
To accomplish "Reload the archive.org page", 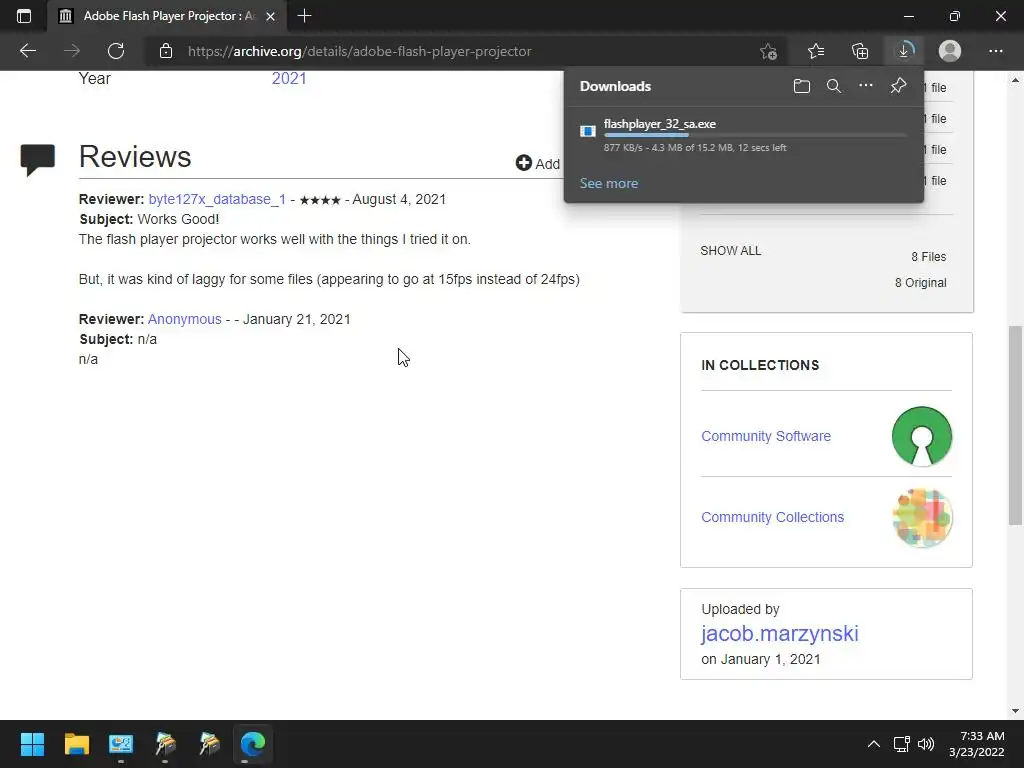I will click(x=116, y=51).
